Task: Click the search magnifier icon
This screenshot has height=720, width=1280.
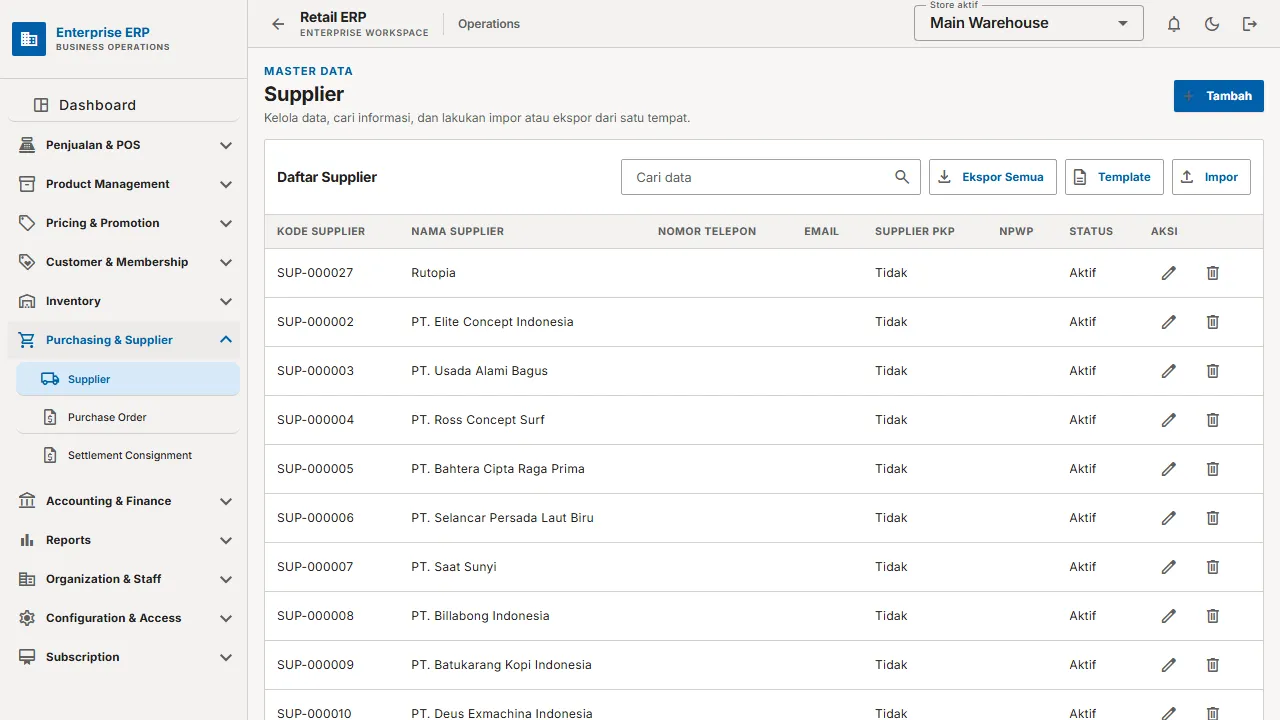Action: (902, 177)
